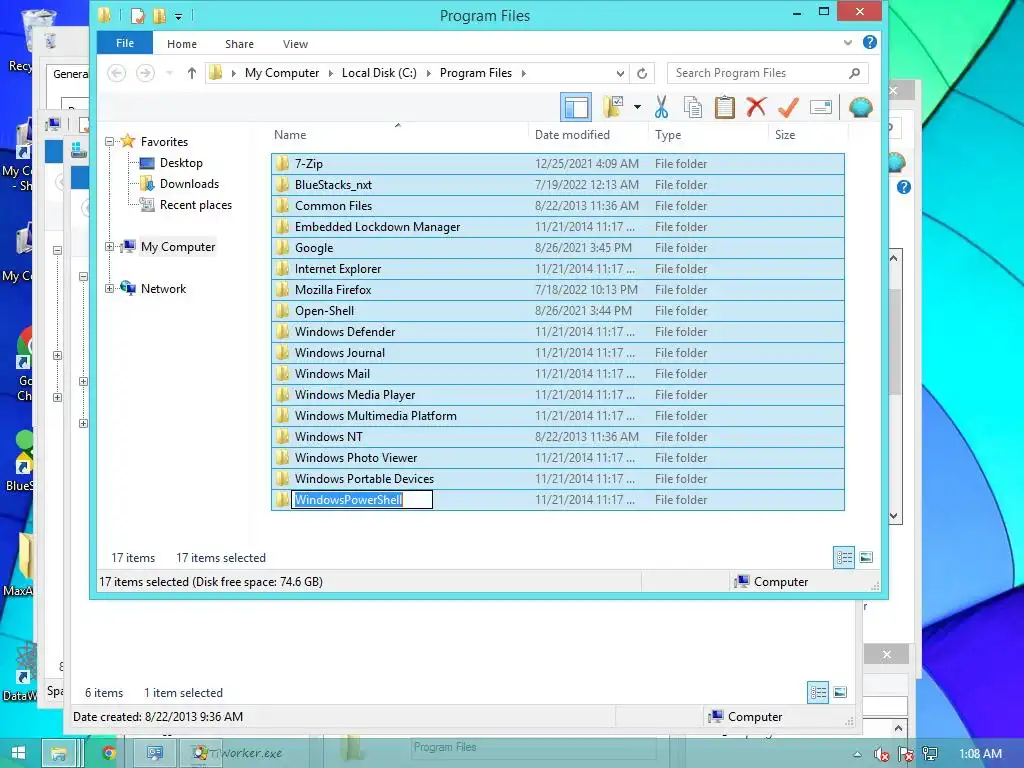The image size is (1024, 768).
Task: Click the WindowsPowerShell rename text field
Action: pos(362,500)
